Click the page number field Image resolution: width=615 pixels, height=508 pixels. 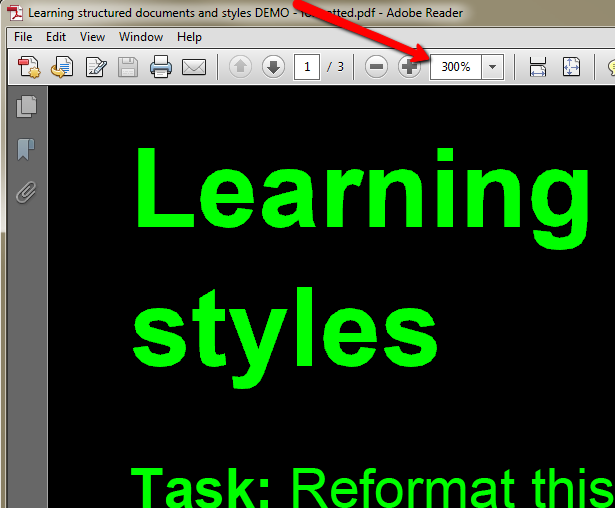click(307, 67)
